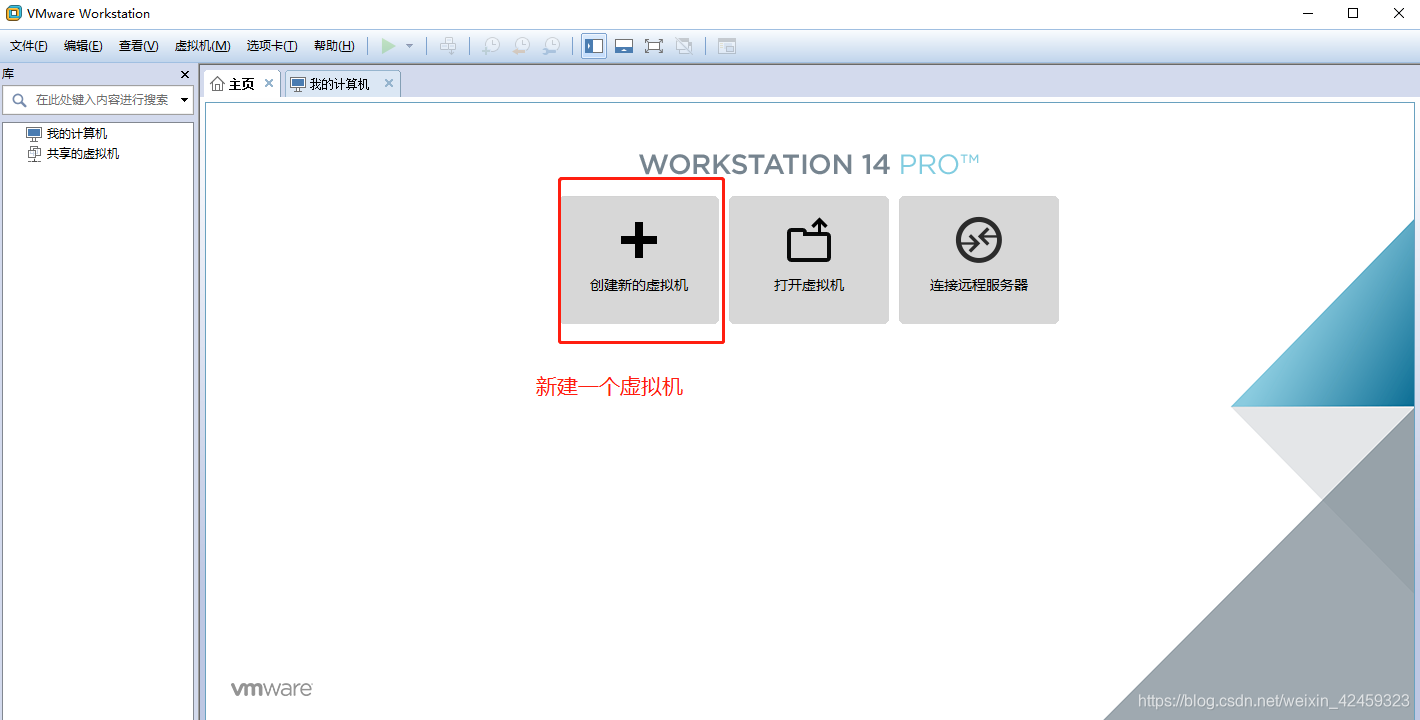Open the 帮助(H) menu
Image resolution: width=1420 pixels, height=720 pixels.
click(x=334, y=46)
